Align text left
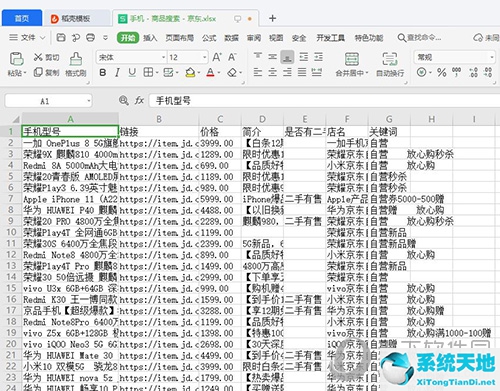 click(x=257, y=72)
